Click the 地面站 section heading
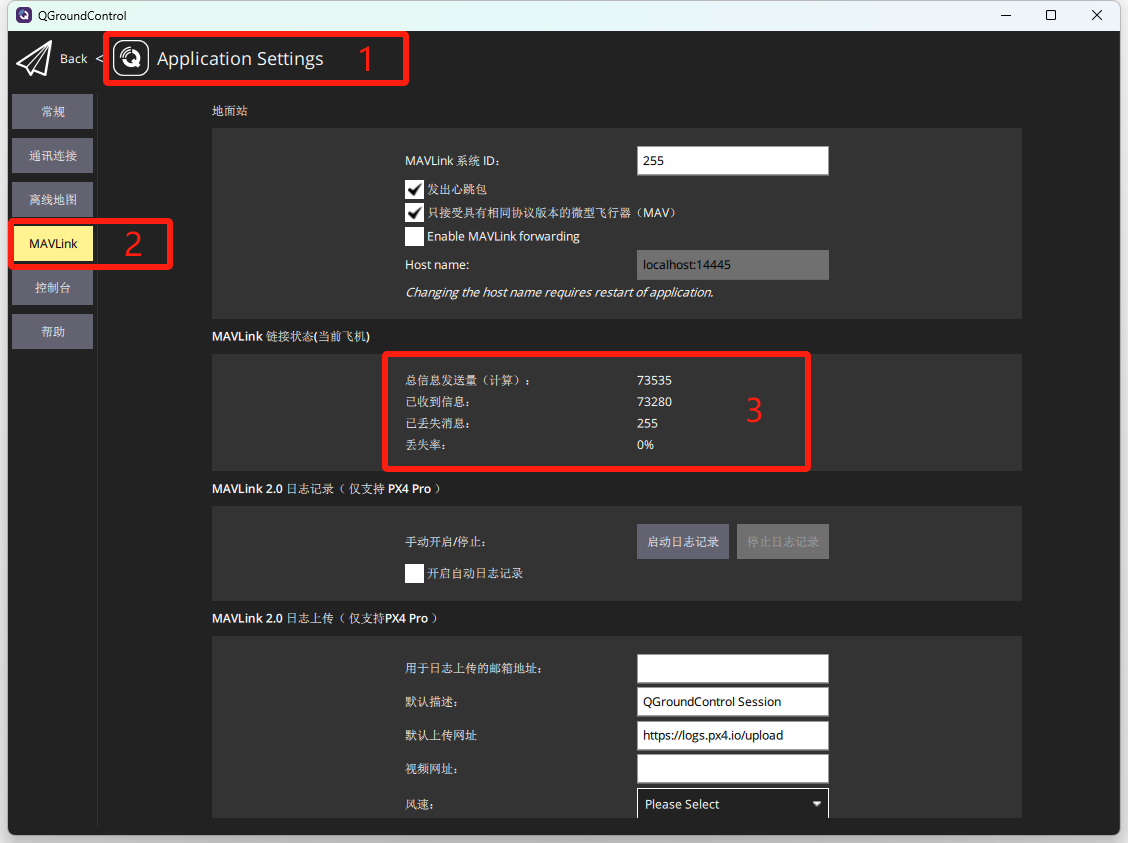Screen dimensions: 1128x843 tap(229, 111)
